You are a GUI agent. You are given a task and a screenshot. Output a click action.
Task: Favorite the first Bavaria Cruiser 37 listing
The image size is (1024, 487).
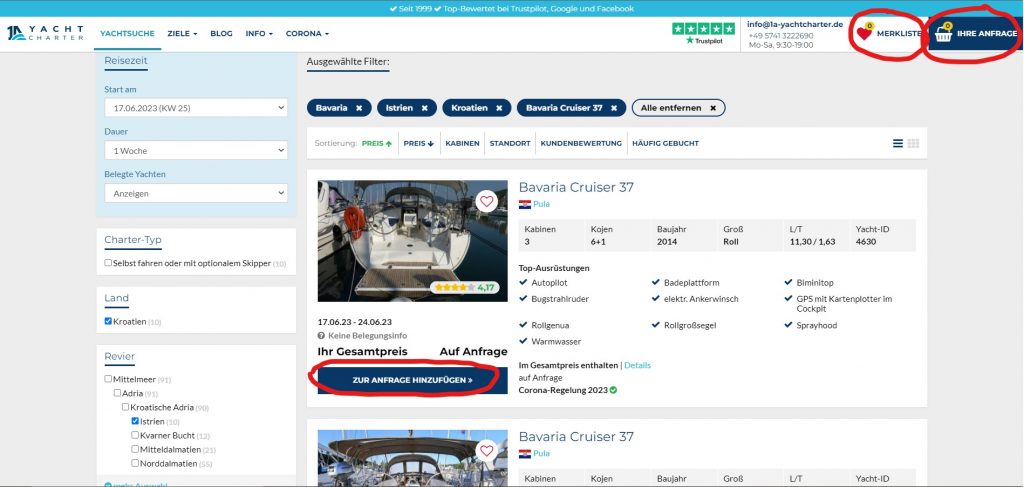point(487,201)
